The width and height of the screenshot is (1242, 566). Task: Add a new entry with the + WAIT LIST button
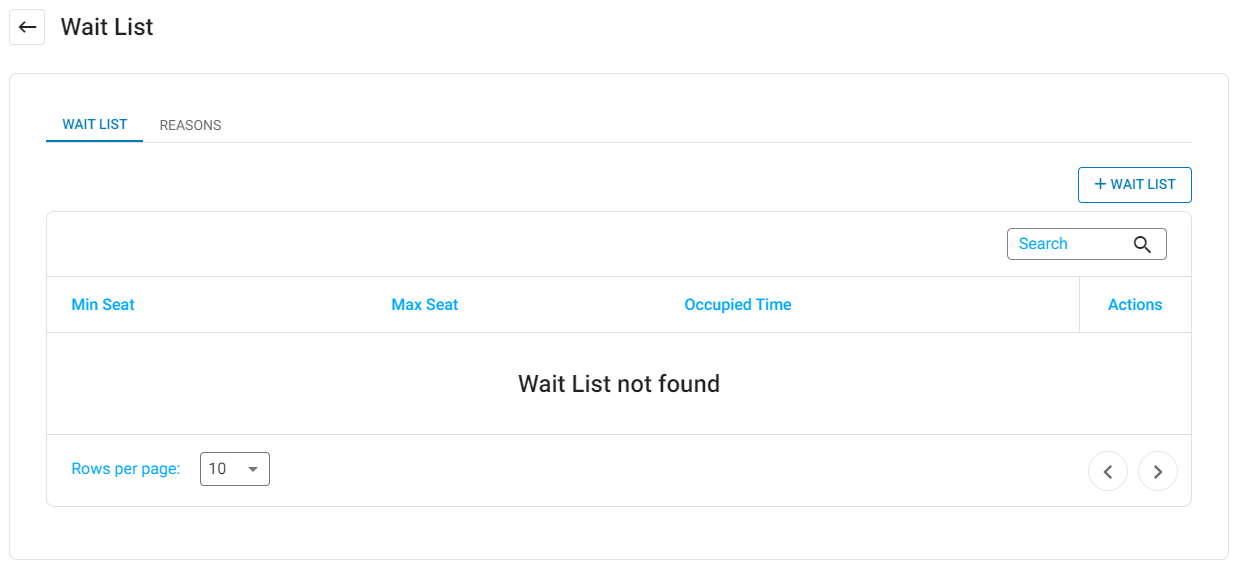coord(1134,184)
